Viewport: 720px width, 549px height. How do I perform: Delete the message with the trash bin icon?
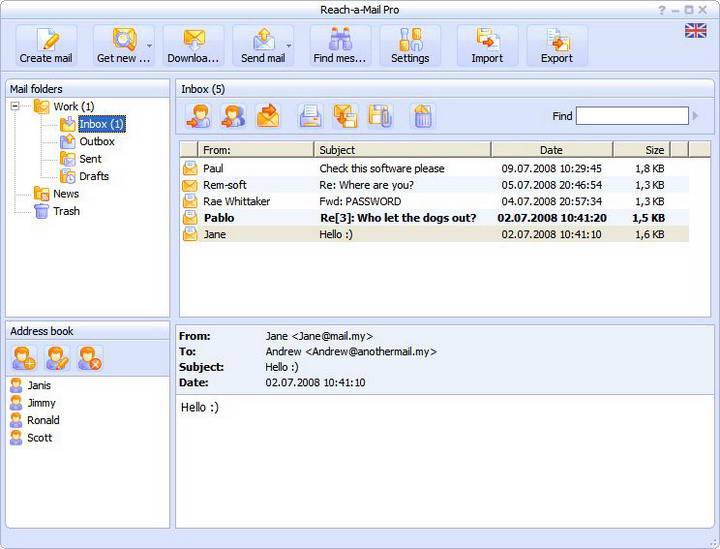[422, 116]
